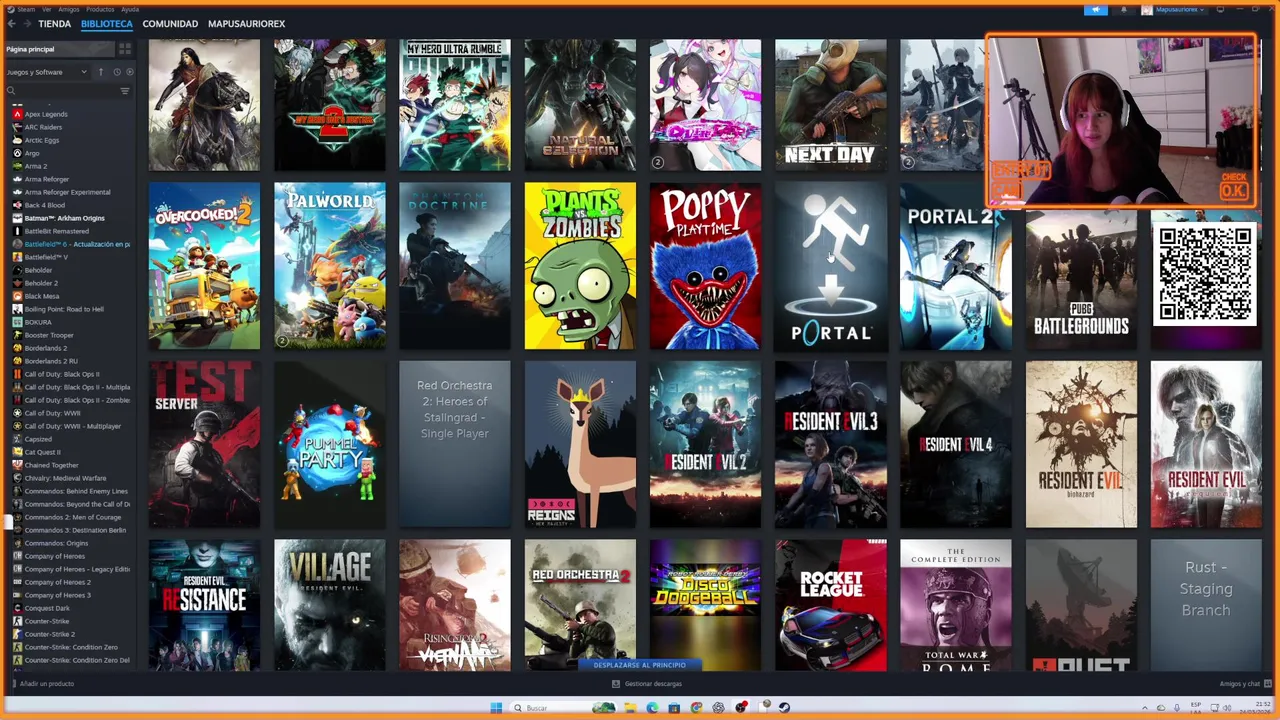The image size is (1280, 720).
Task: Open File Explorer in the taskbar
Action: [630, 708]
